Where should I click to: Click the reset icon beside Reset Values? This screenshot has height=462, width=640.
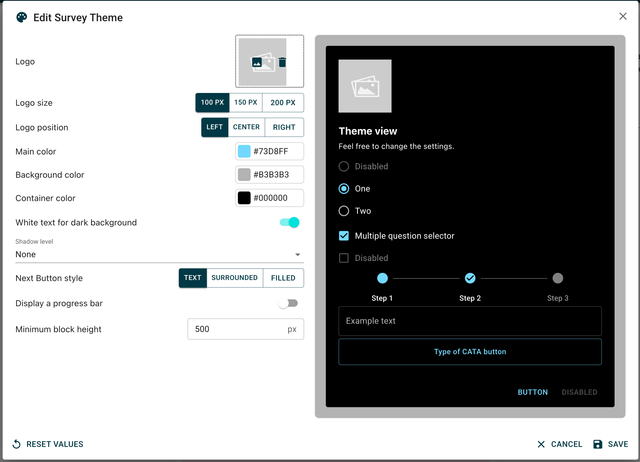(x=16, y=444)
